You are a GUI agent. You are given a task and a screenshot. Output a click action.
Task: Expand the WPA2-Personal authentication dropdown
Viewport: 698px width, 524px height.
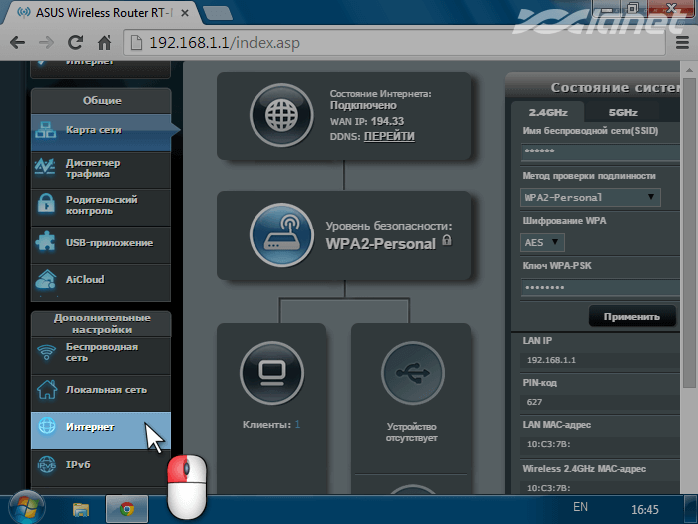pos(591,198)
